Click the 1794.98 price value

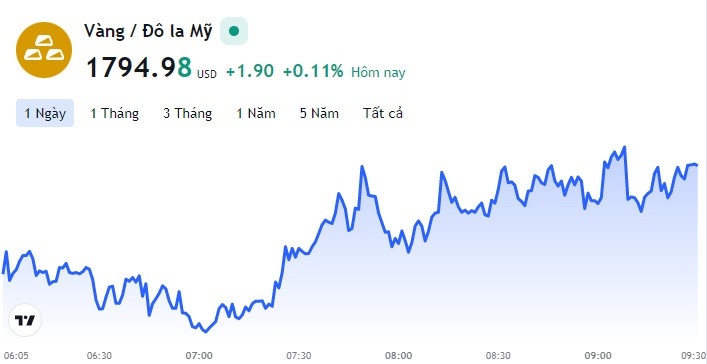tap(139, 67)
